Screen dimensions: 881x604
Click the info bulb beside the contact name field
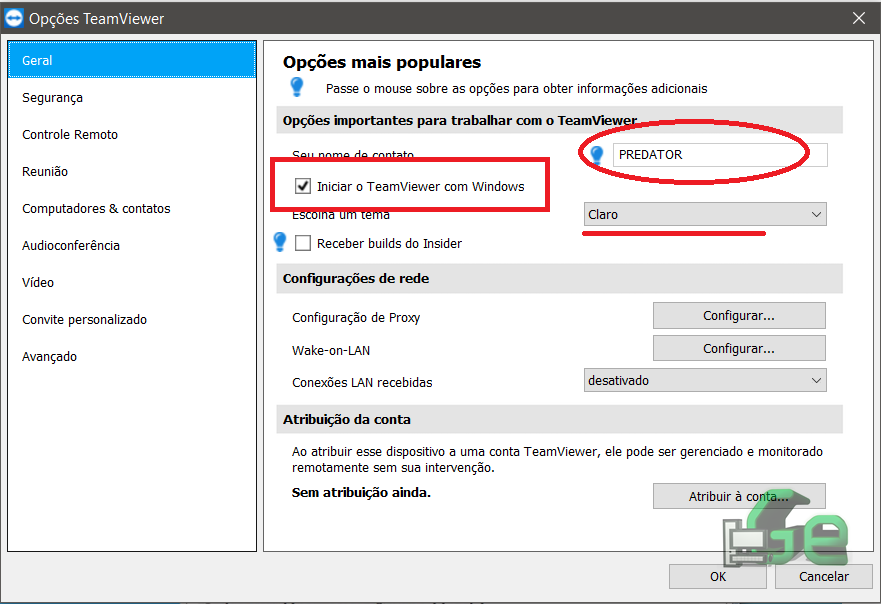597,155
